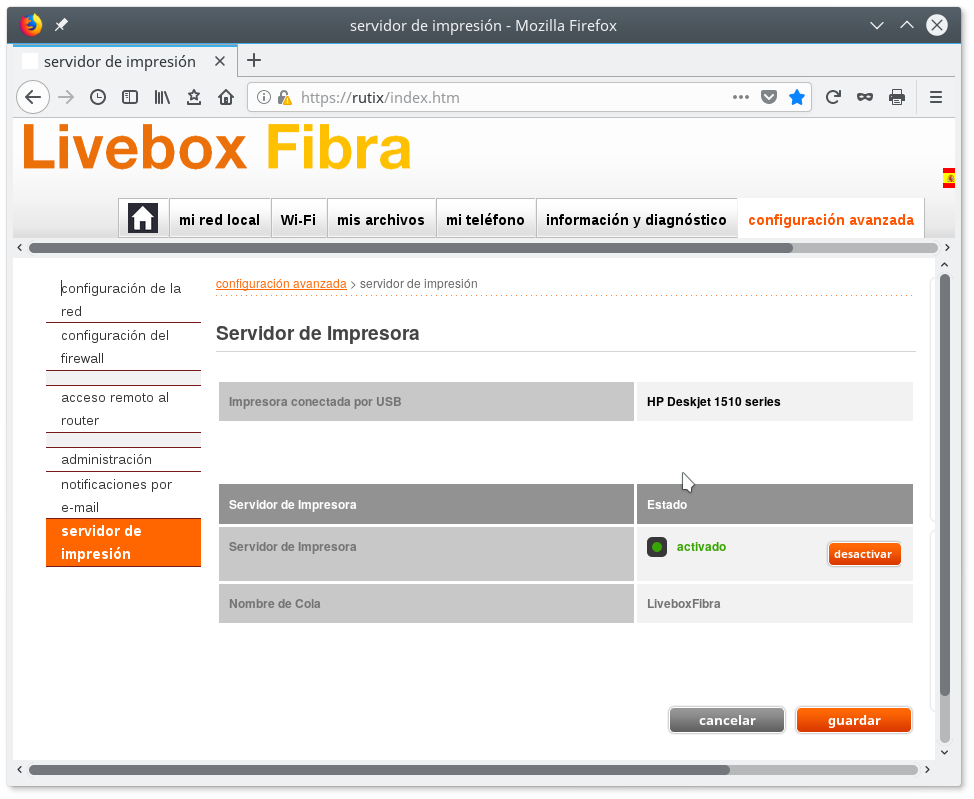
Task: Click the page's upper horizontal scrollbar
Action: (x=410, y=247)
